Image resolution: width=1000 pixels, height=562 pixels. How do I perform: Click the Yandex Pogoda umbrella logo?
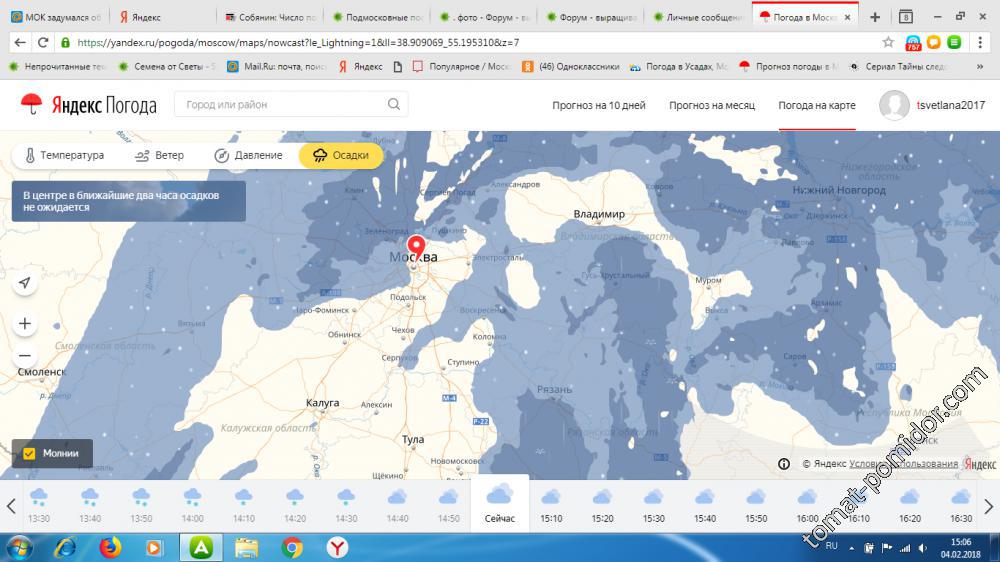point(31,104)
